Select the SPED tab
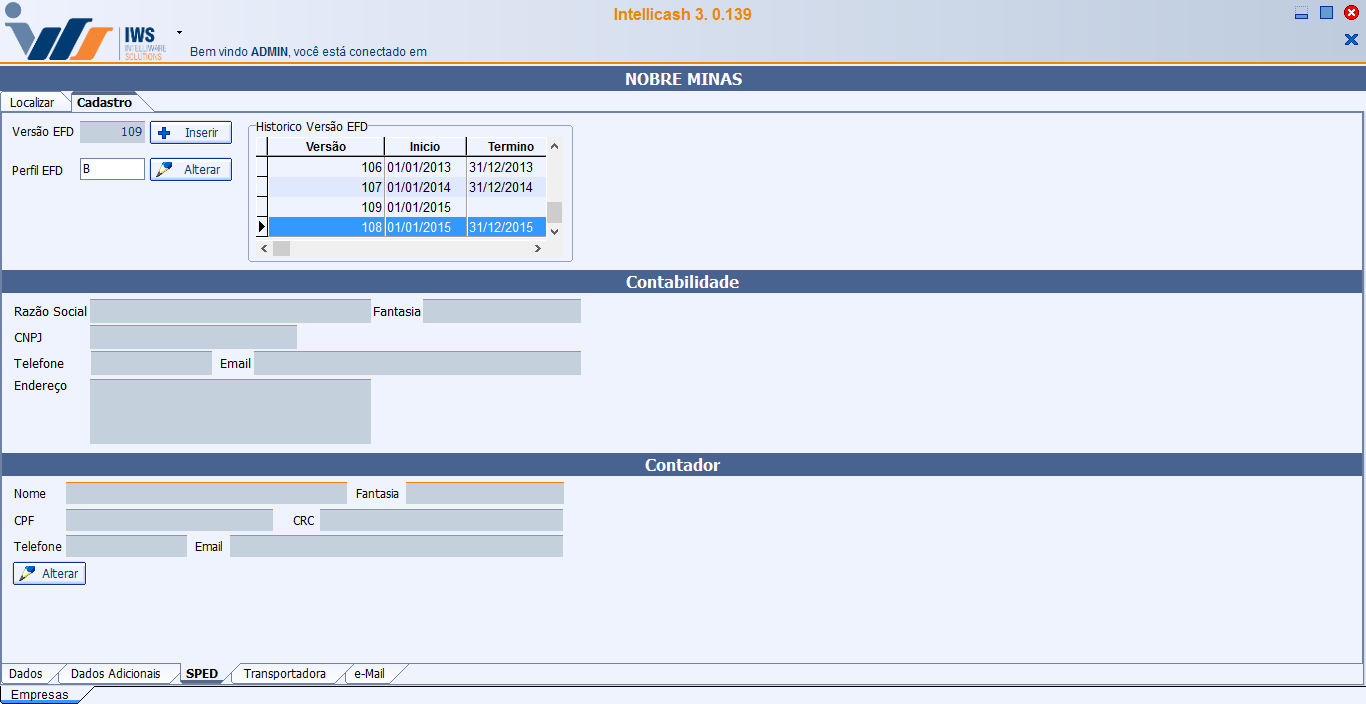Screen dimensions: 1366x704 coord(202,674)
